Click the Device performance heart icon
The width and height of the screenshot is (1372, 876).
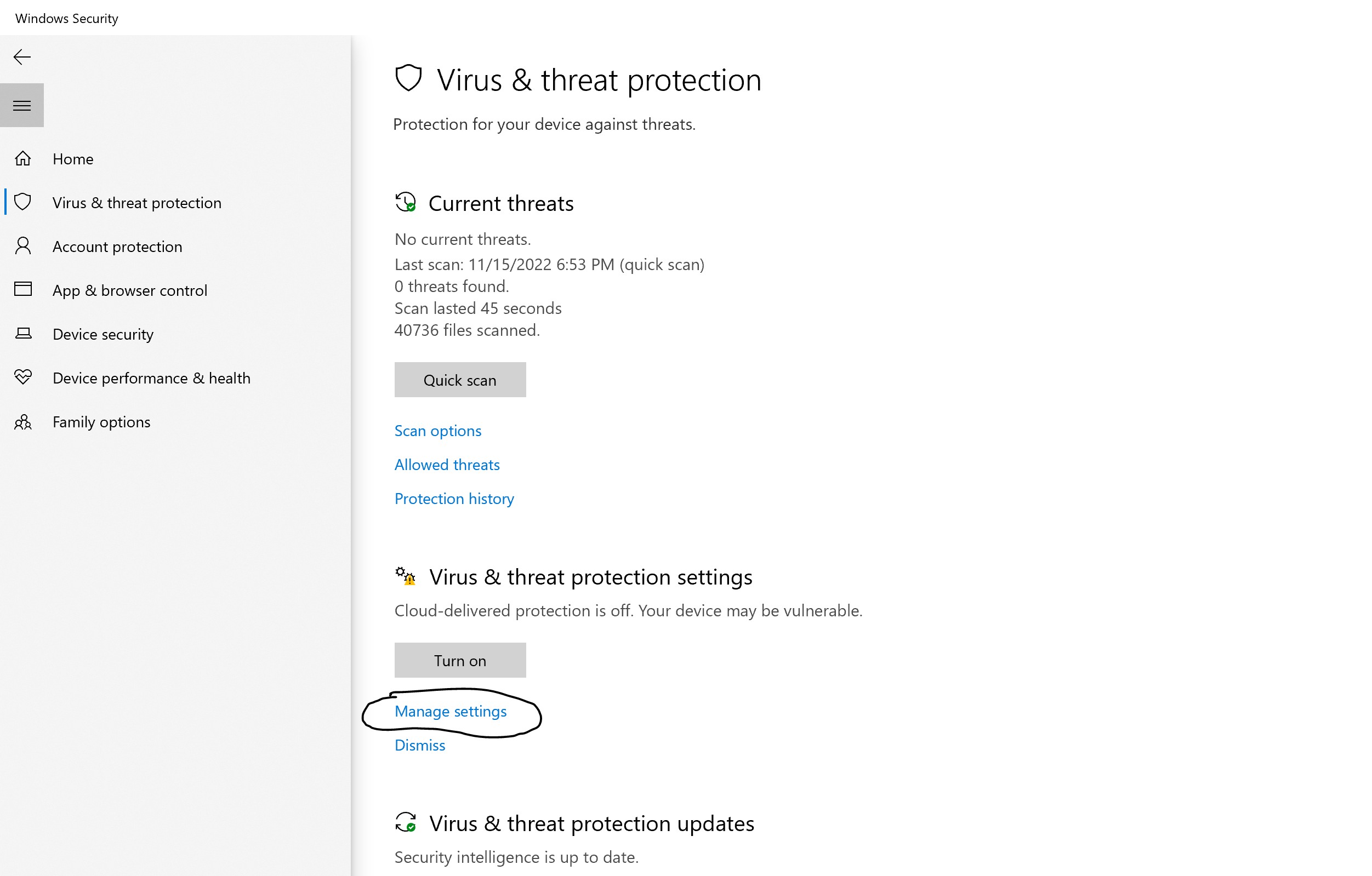point(23,377)
